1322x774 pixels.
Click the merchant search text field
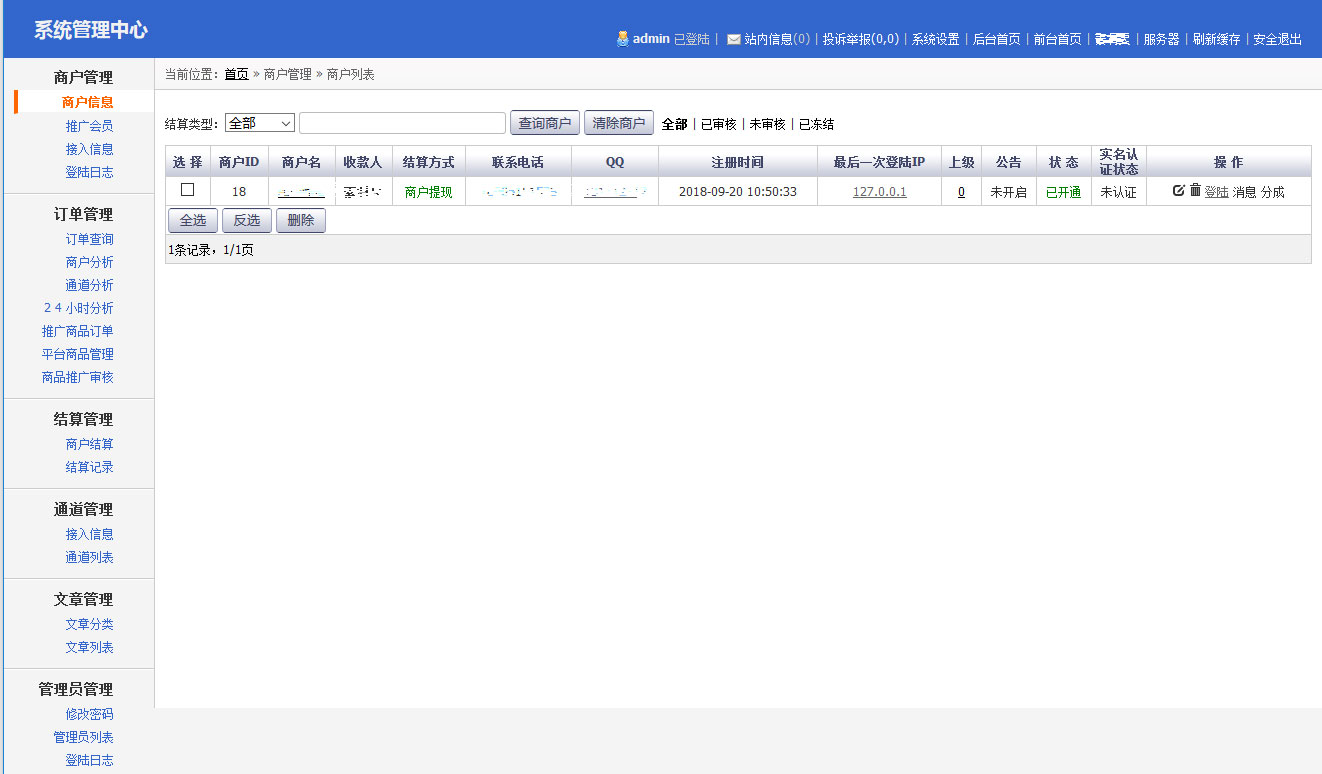click(x=402, y=123)
